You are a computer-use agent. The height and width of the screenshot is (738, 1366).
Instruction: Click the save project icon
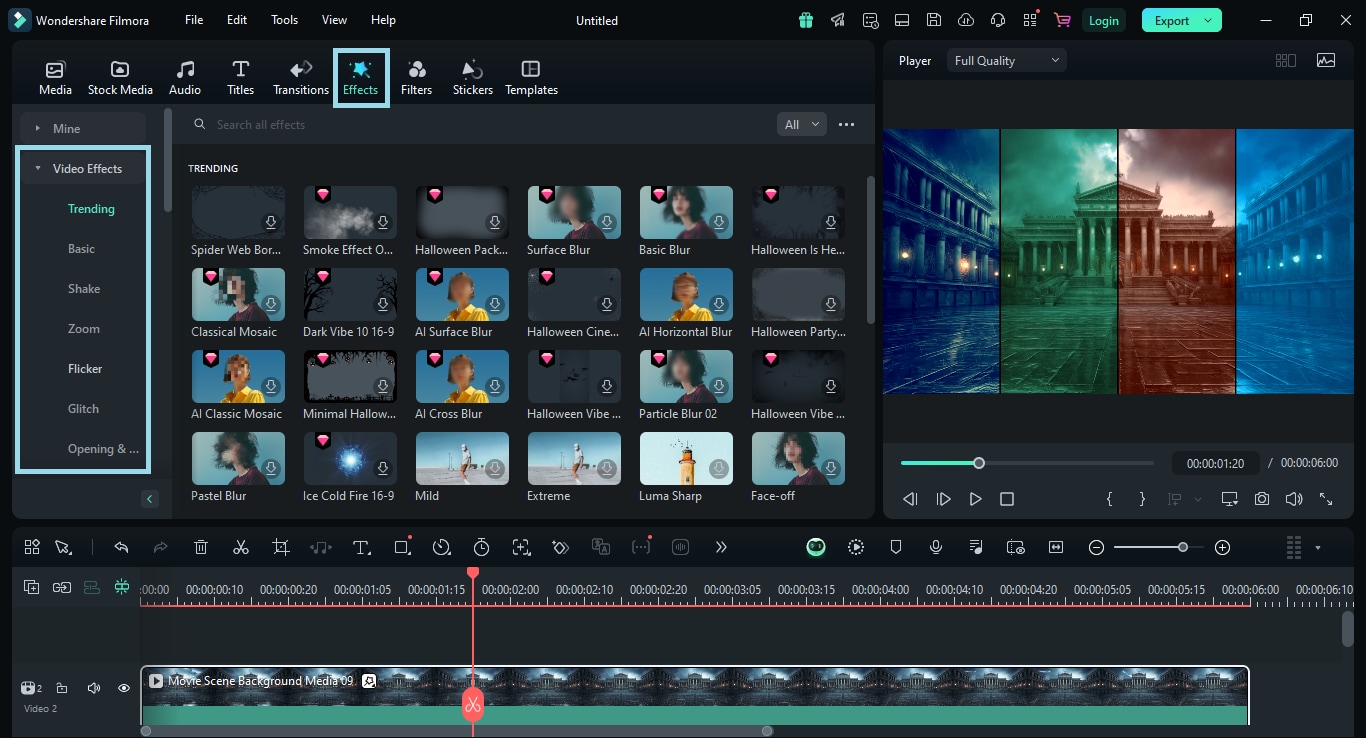point(934,20)
